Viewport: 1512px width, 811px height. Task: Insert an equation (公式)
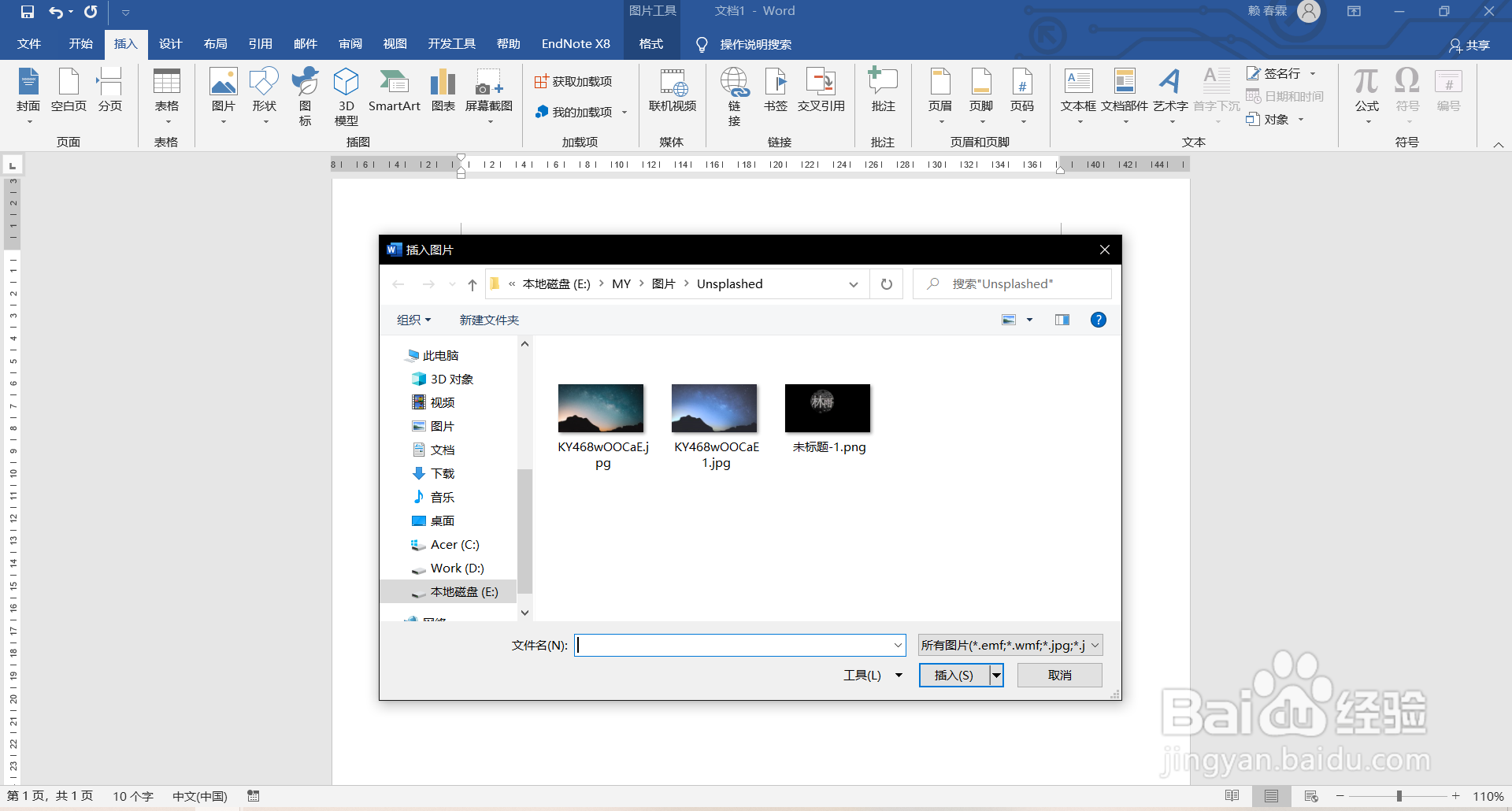[1367, 96]
